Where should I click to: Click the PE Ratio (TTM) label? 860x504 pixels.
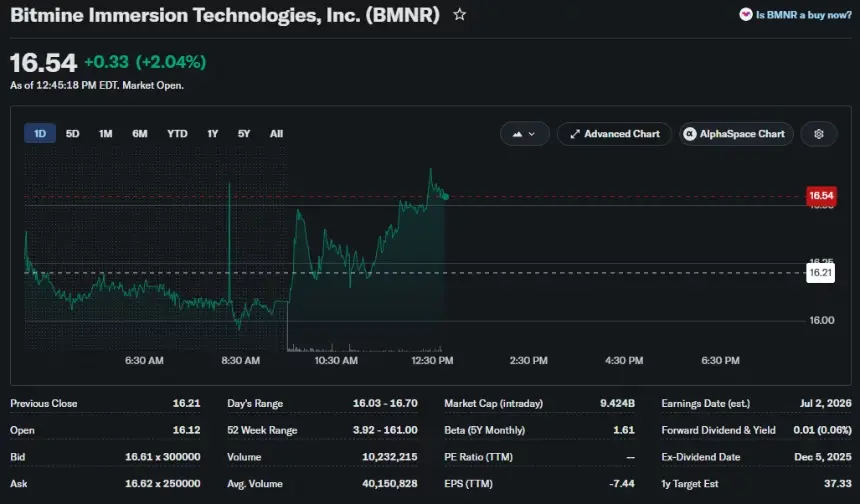point(478,457)
